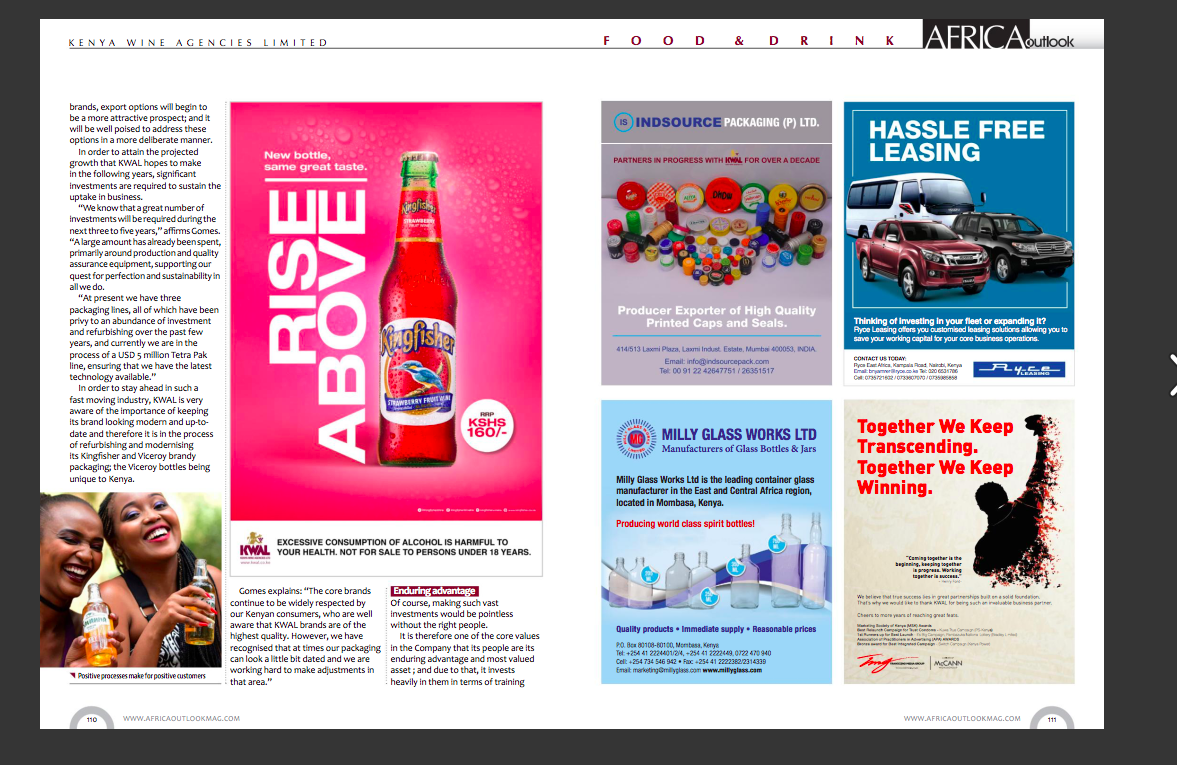This screenshot has width=1177, height=765.
Task: Click 'Thinking of investing in your fleet' text
Action: 950,321
